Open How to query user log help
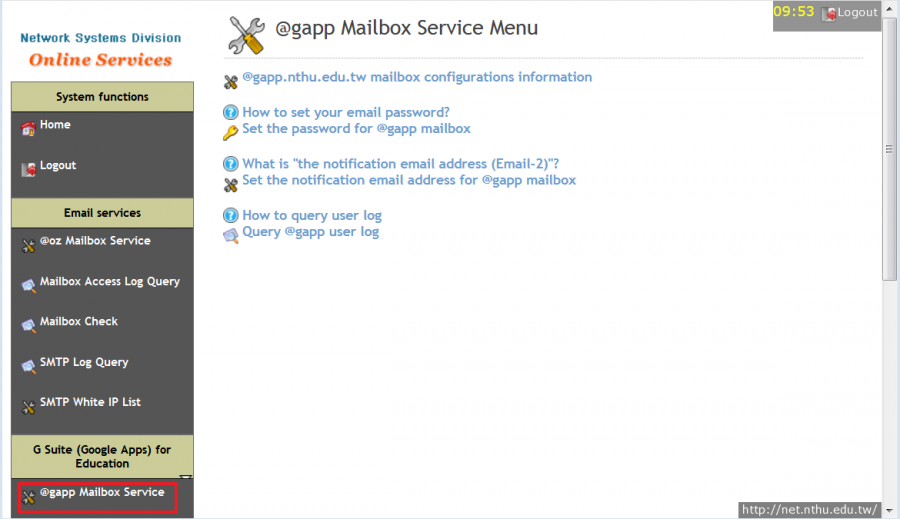This screenshot has width=900, height=519. coord(311,215)
